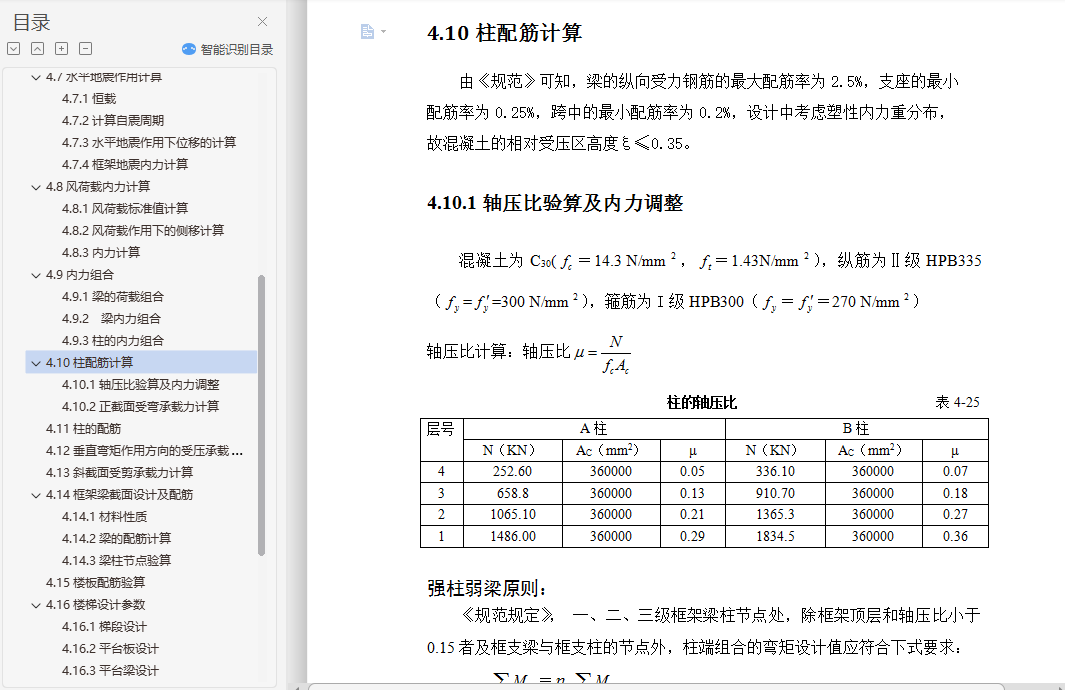The height and width of the screenshot is (690, 1065).
Task: Select the 4.16 楼梯设计参数 outline entry
Action: click(95, 605)
